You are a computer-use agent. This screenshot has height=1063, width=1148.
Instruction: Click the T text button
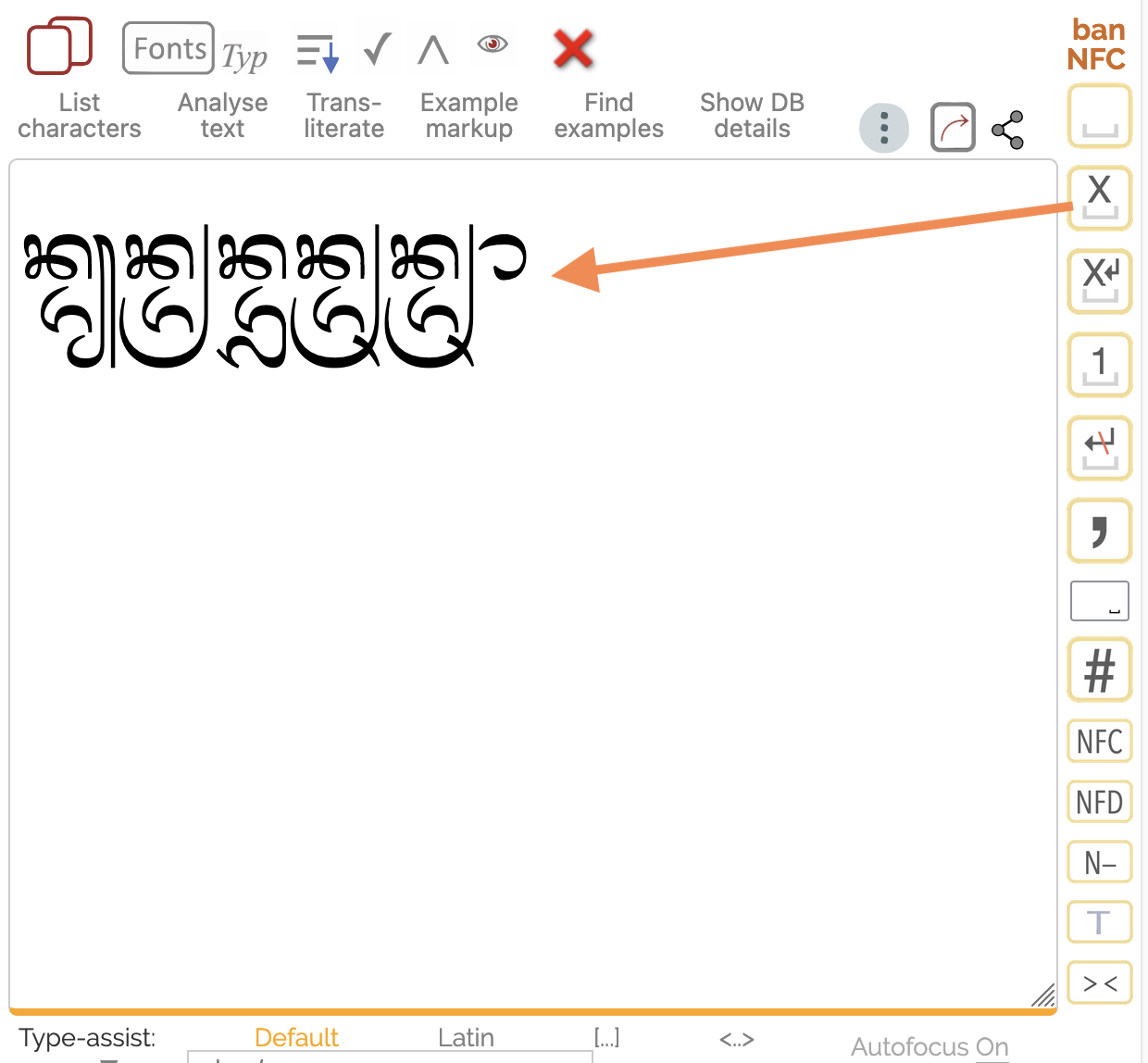1100,922
